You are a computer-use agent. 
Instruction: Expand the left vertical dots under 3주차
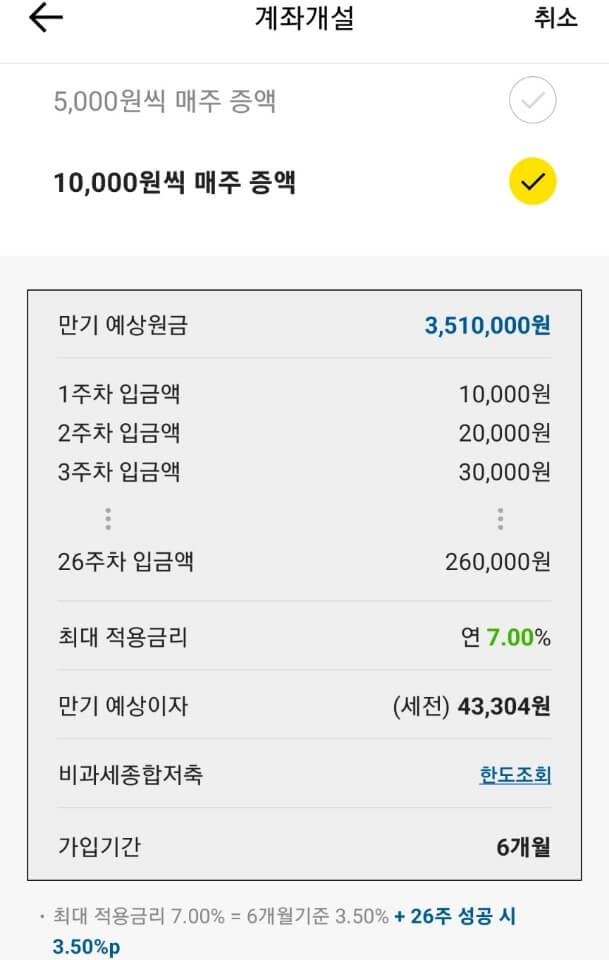click(108, 519)
